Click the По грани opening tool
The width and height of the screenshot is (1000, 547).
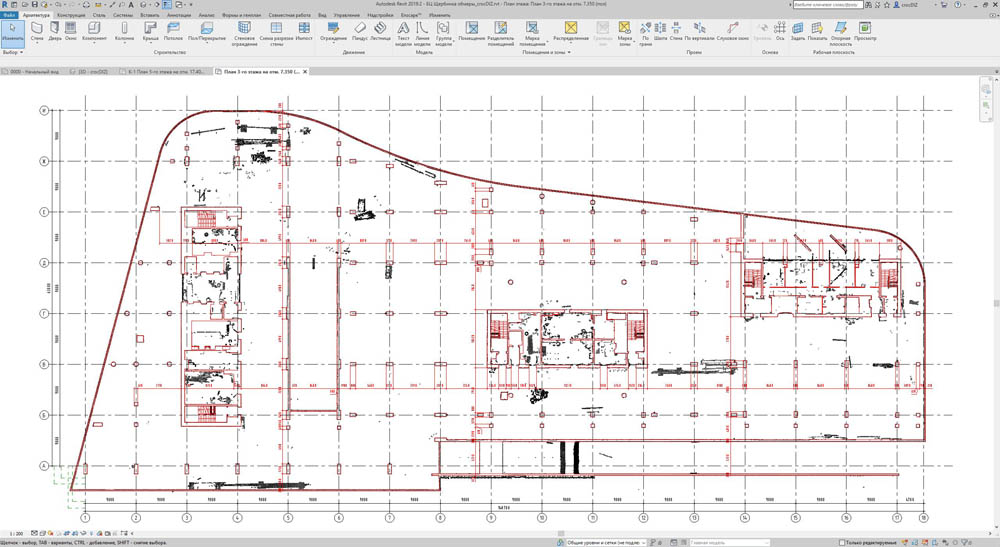tap(645, 34)
